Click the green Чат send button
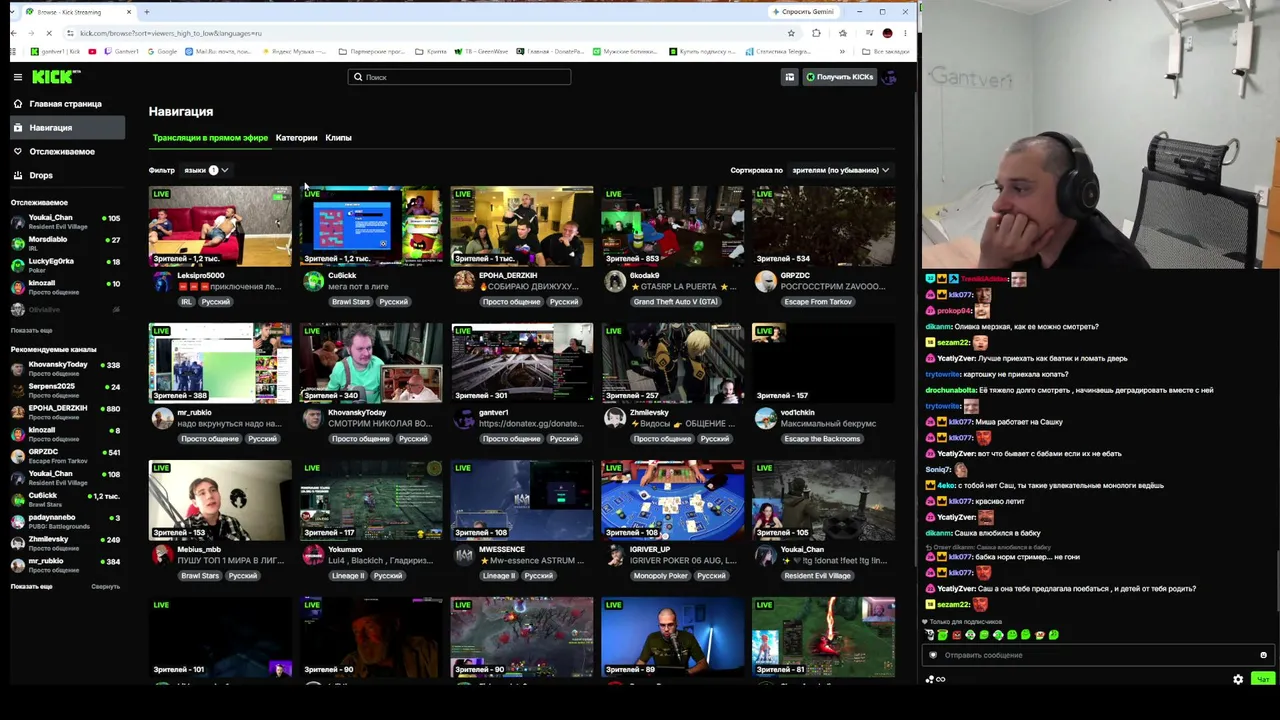 point(1262,680)
